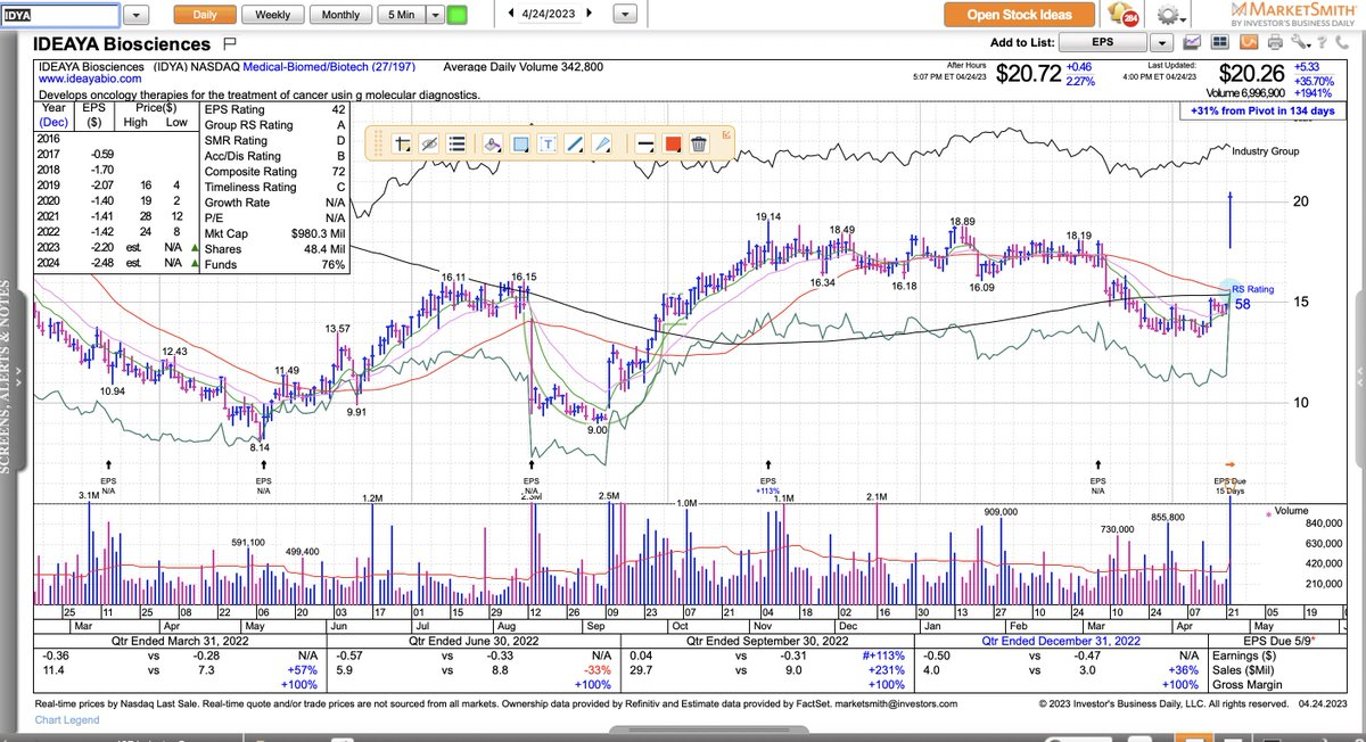Choose line thickness in drawing toolbar

pyautogui.click(x=645, y=144)
